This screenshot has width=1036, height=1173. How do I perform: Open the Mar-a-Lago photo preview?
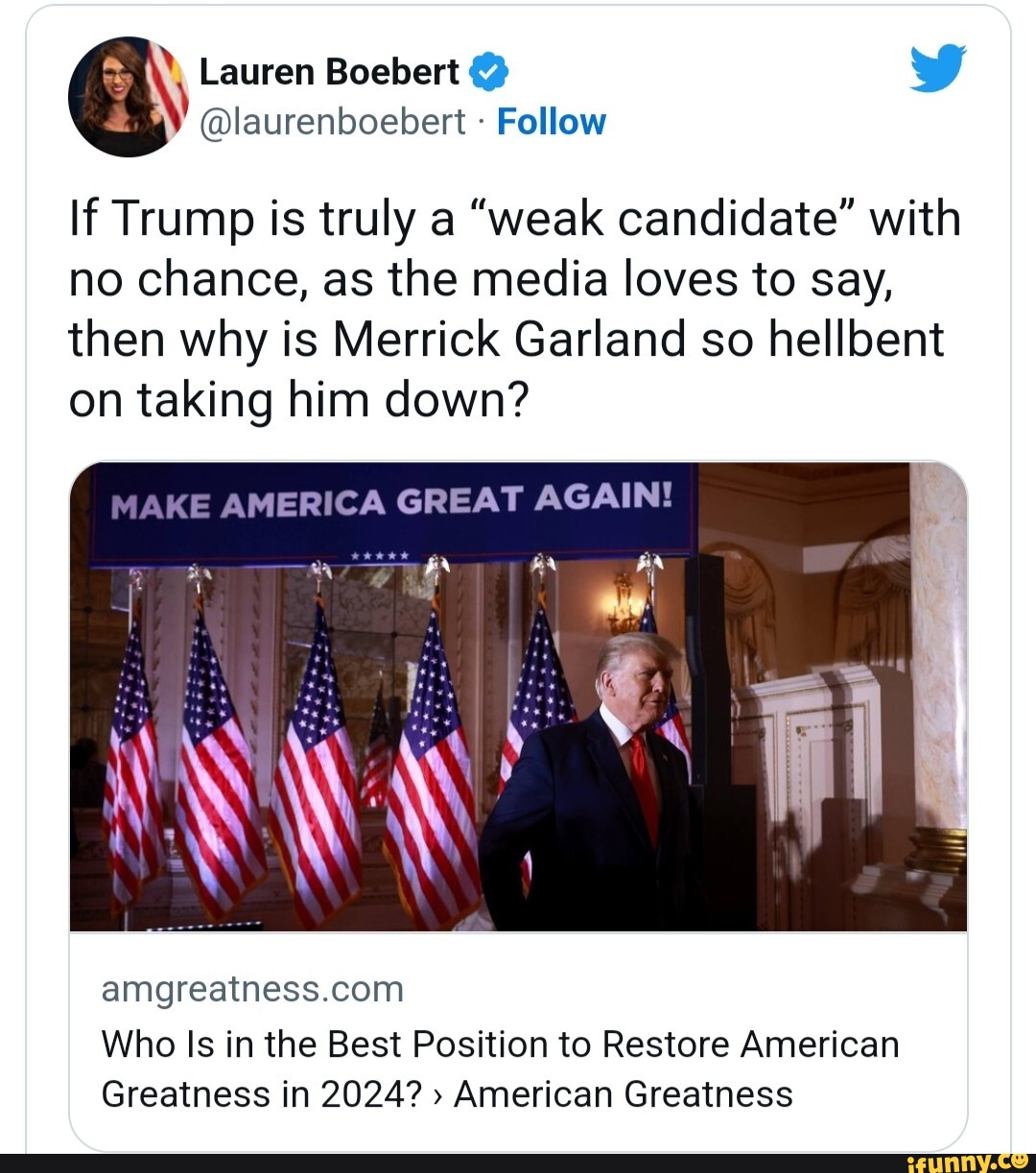[518, 695]
